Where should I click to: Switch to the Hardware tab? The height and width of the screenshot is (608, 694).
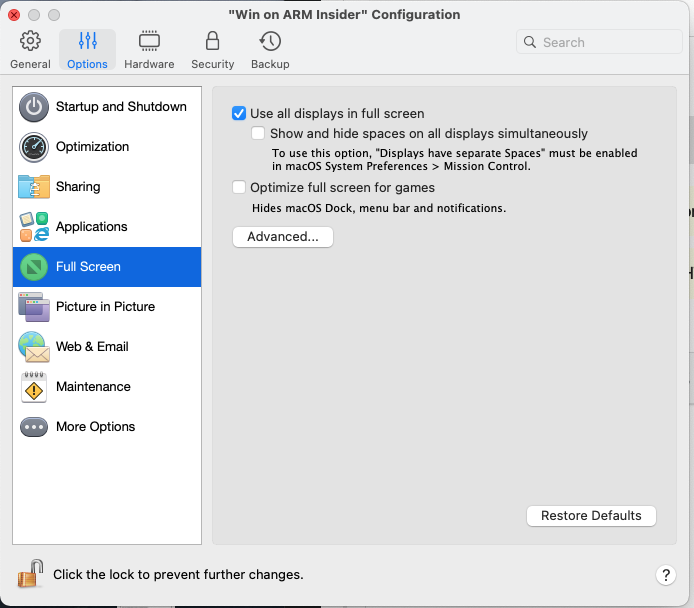[149, 49]
